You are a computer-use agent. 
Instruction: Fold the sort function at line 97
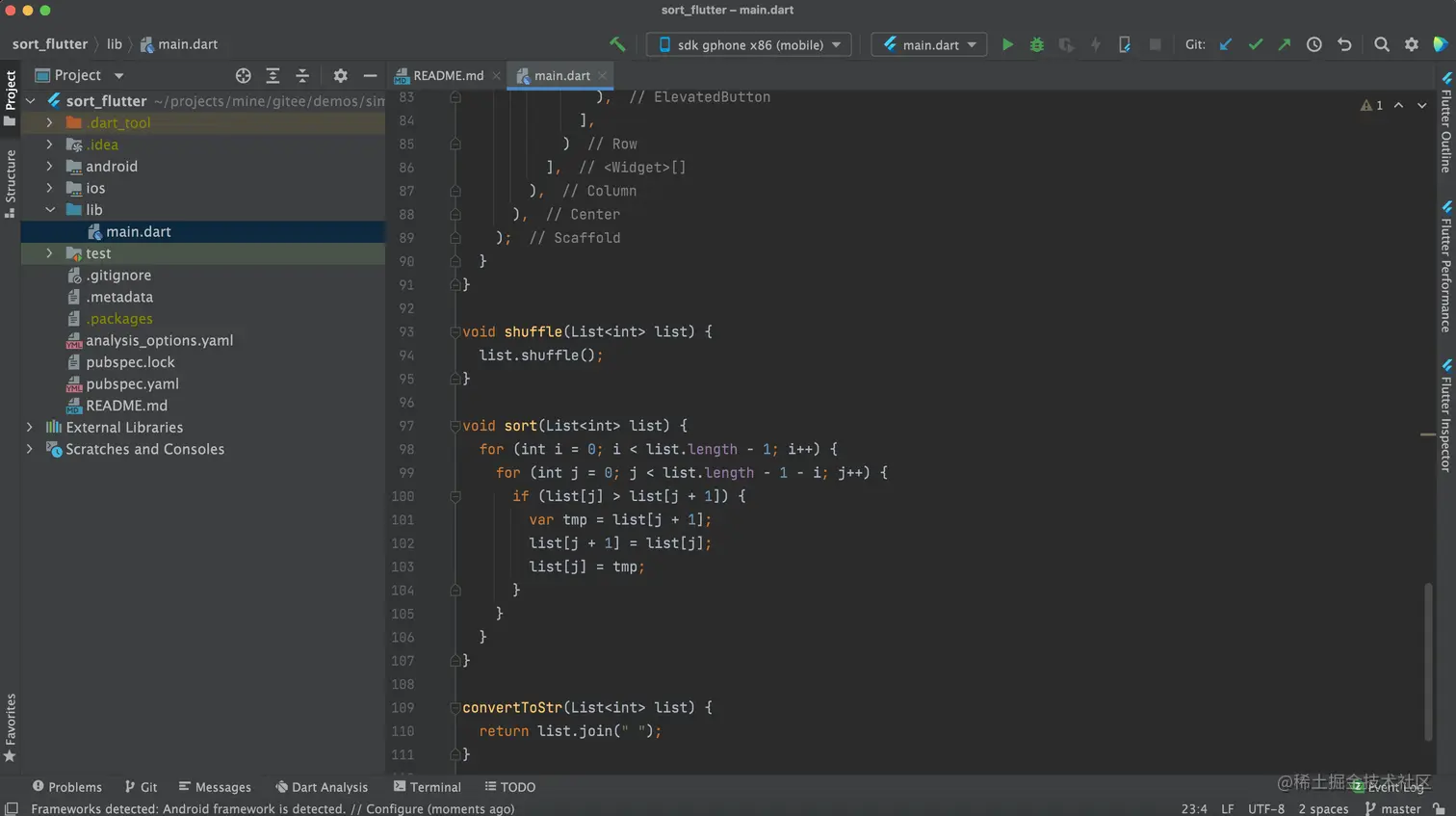coord(455,426)
